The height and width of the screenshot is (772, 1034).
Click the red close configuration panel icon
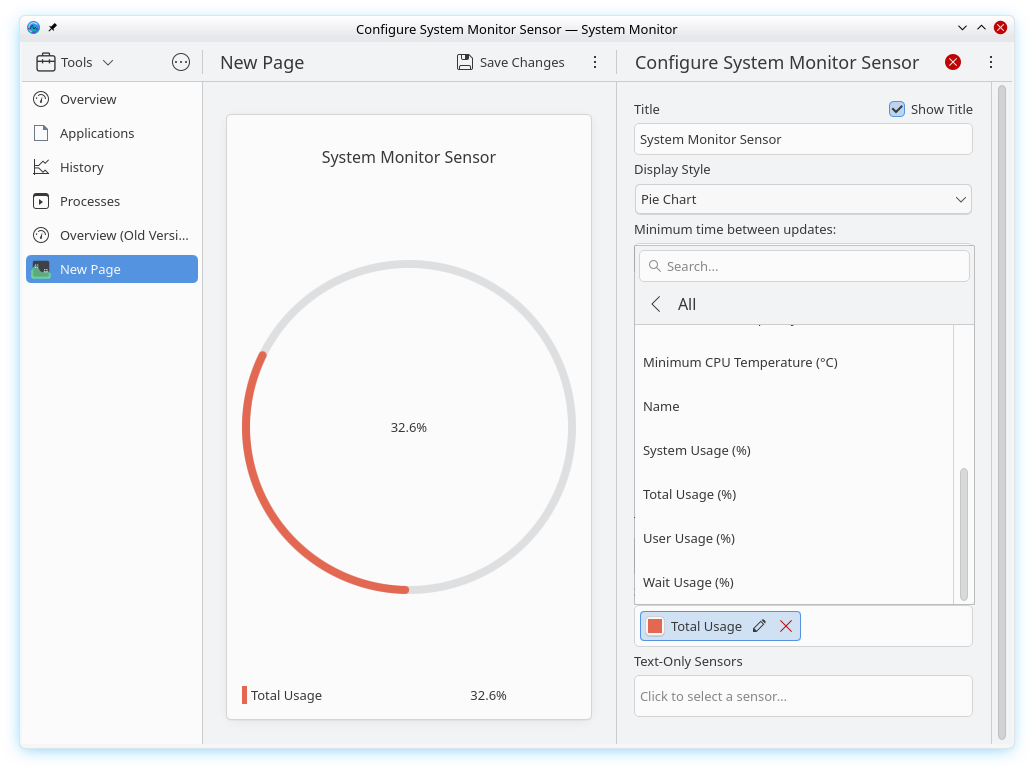[953, 62]
